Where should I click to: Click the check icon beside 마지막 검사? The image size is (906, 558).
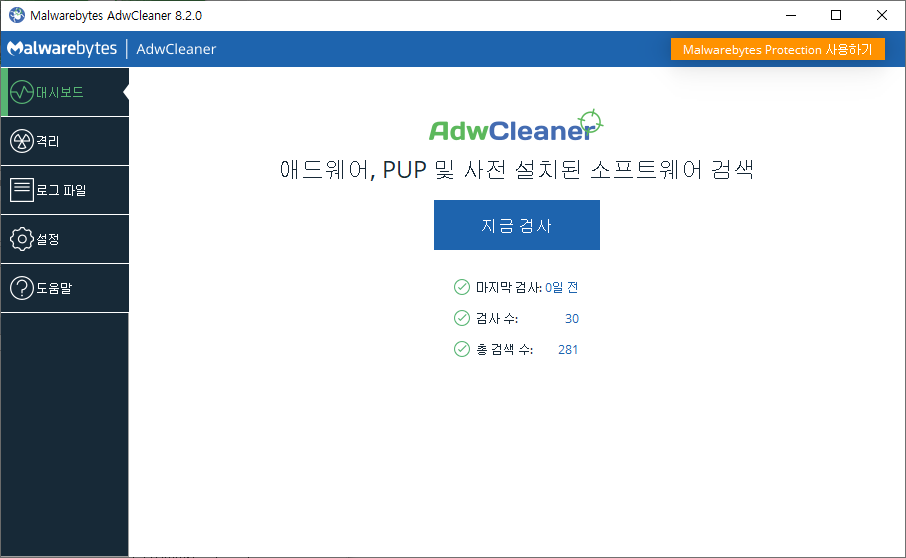(x=462, y=287)
